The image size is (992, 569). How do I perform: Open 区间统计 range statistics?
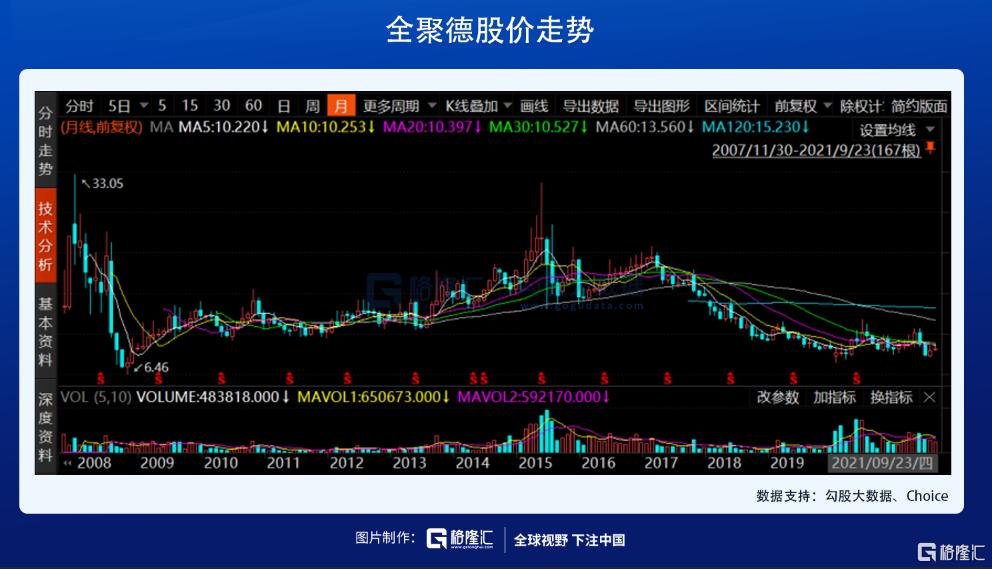732,106
